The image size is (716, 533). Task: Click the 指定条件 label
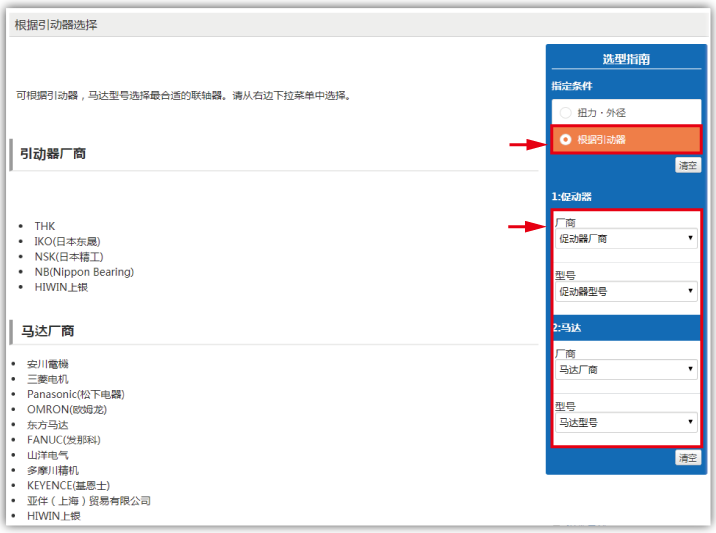(x=572, y=86)
